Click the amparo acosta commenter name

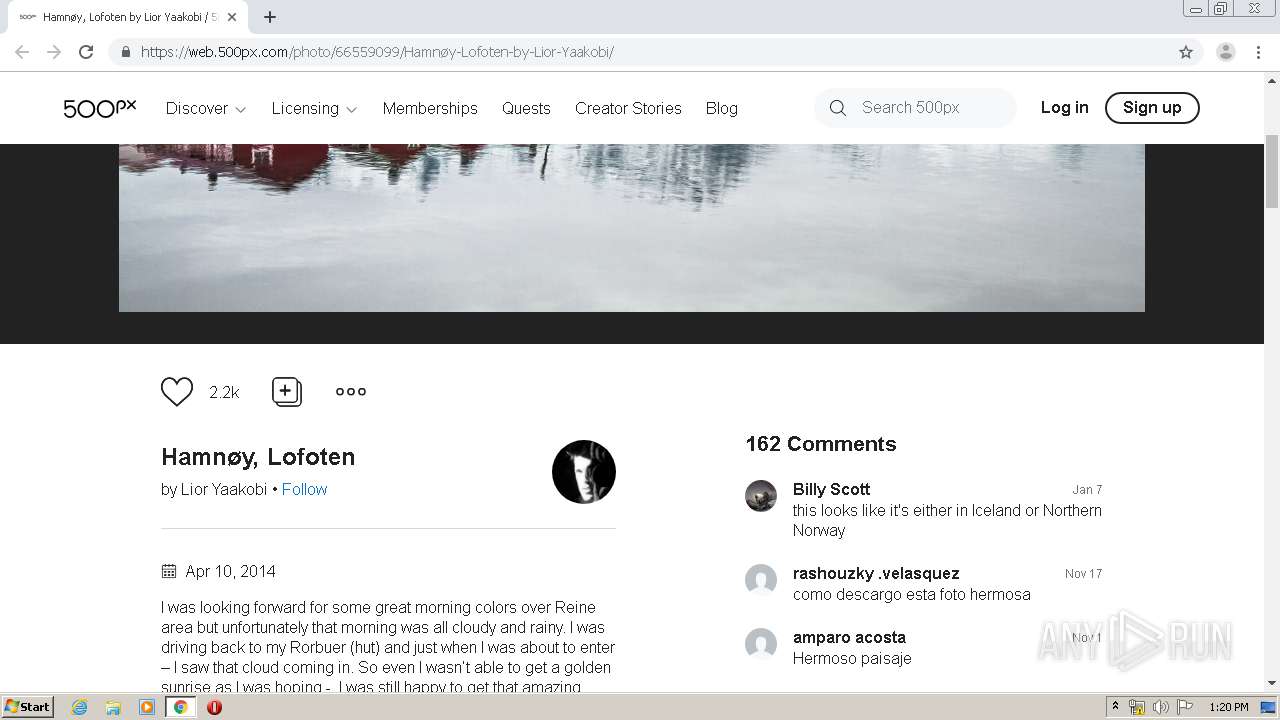849,637
